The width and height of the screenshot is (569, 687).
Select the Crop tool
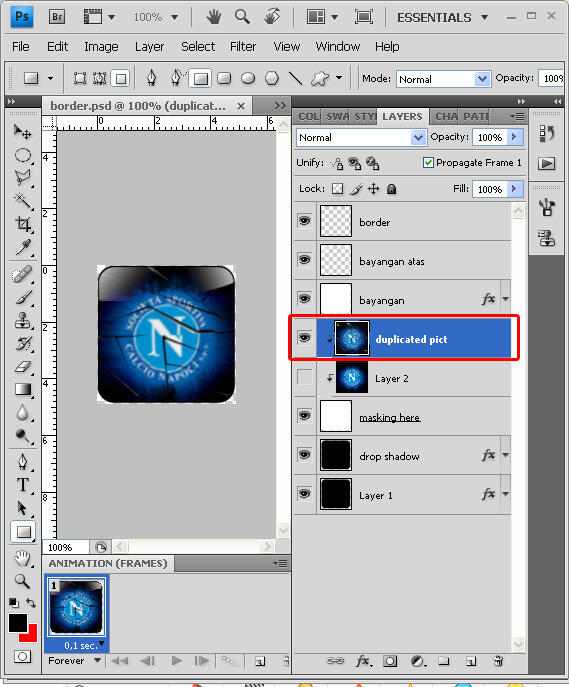click(x=23, y=224)
